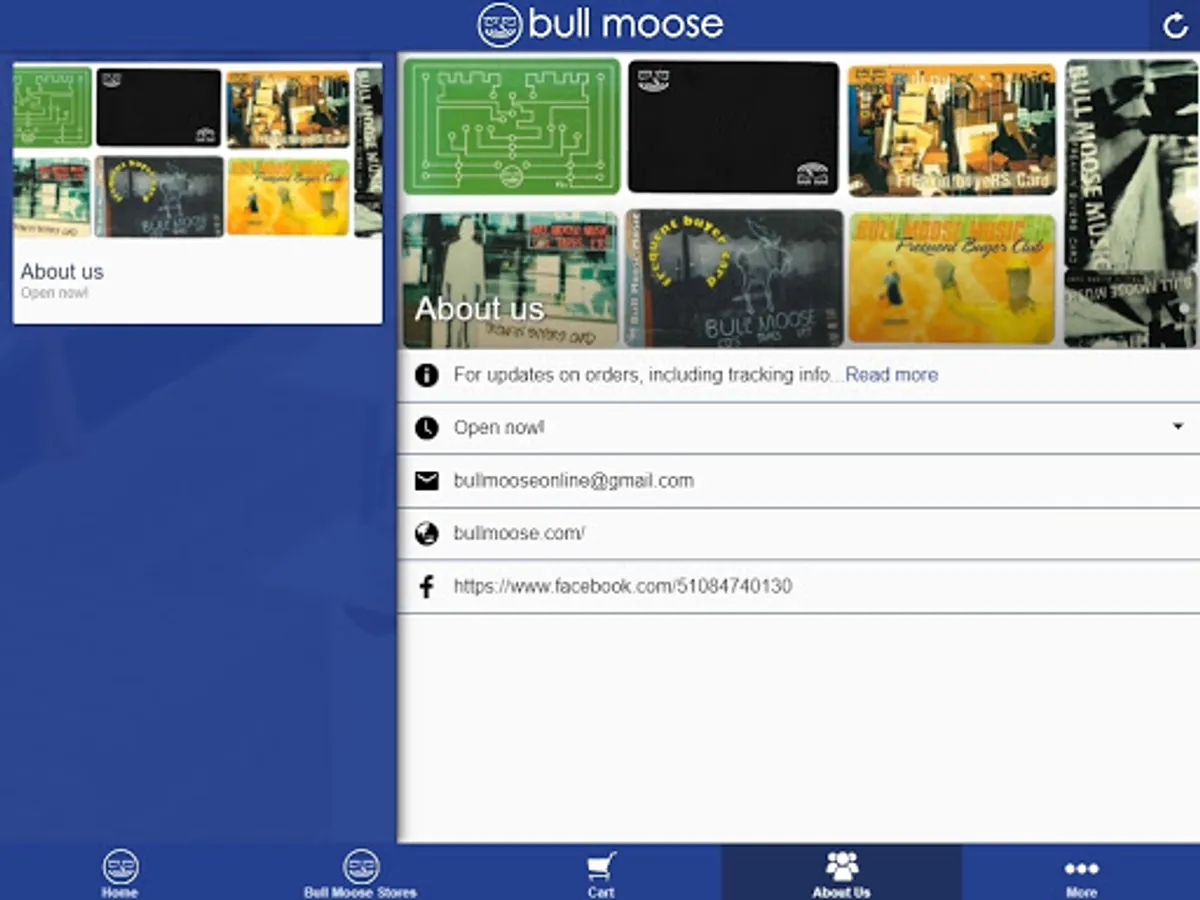Click the 'About us' heading over banner
This screenshot has height=900, width=1200.
click(x=479, y=308)
